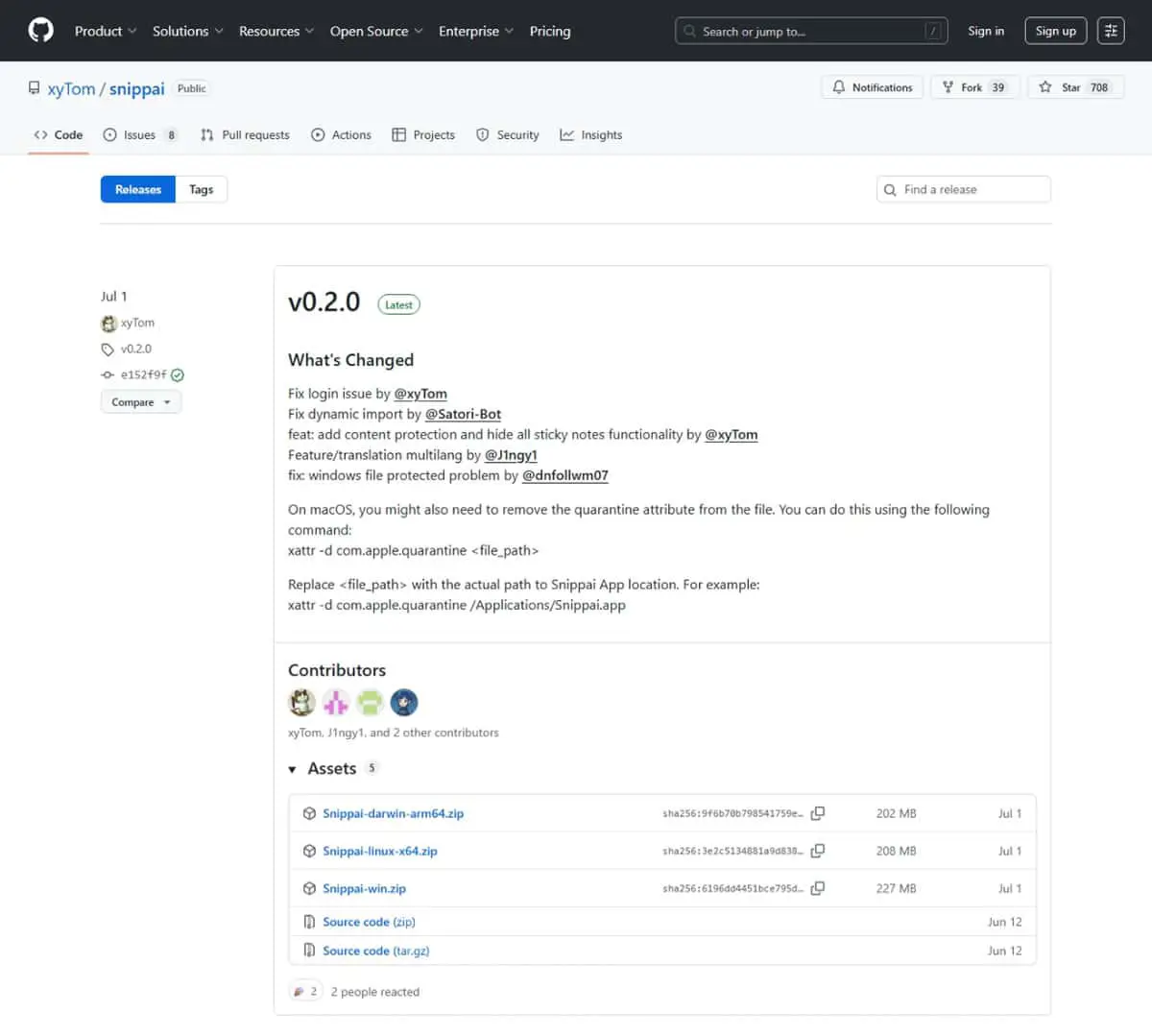Click the file icon beside Source code (tar.gz)
Screen dimensions: 1152x1036
[309, 951]
